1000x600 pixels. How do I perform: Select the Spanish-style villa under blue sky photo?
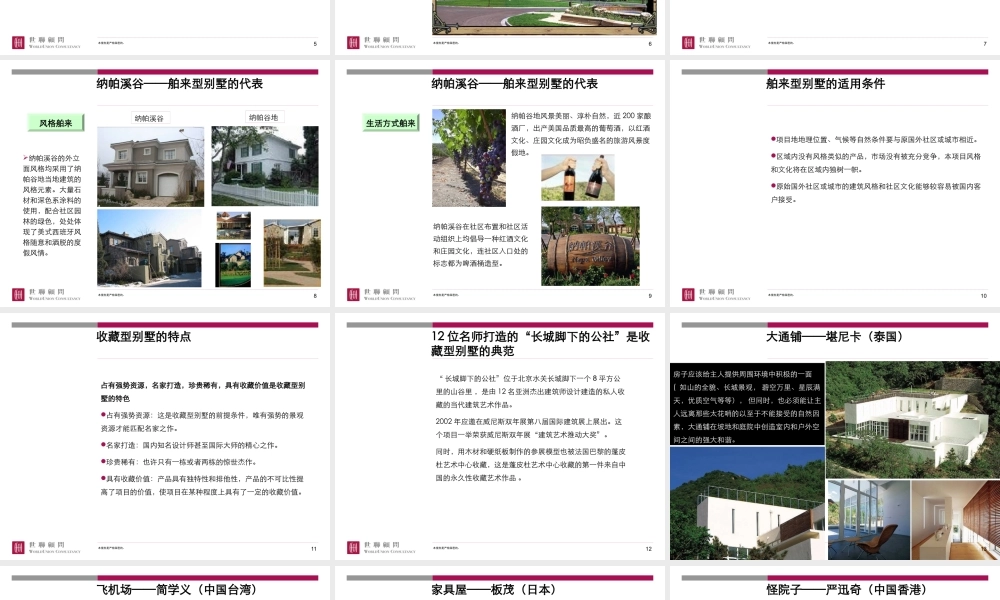click(x=149, y=249)
